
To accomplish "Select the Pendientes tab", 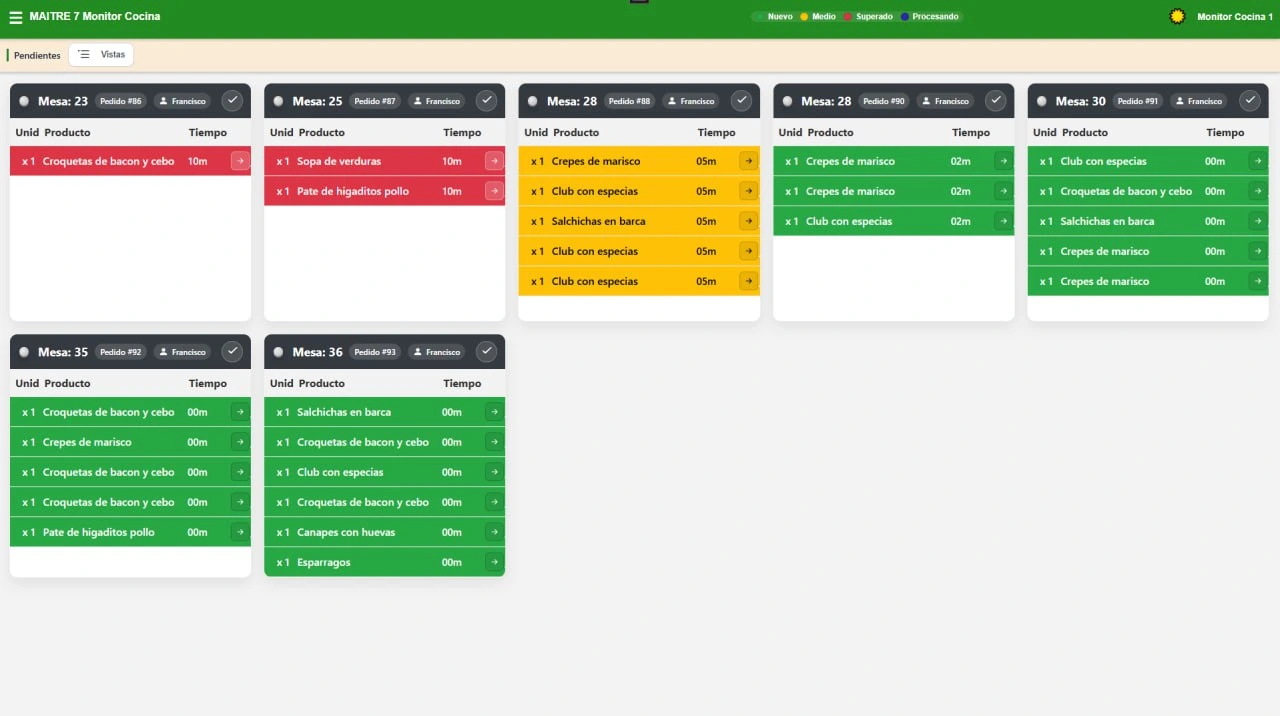I will [37, 55].
